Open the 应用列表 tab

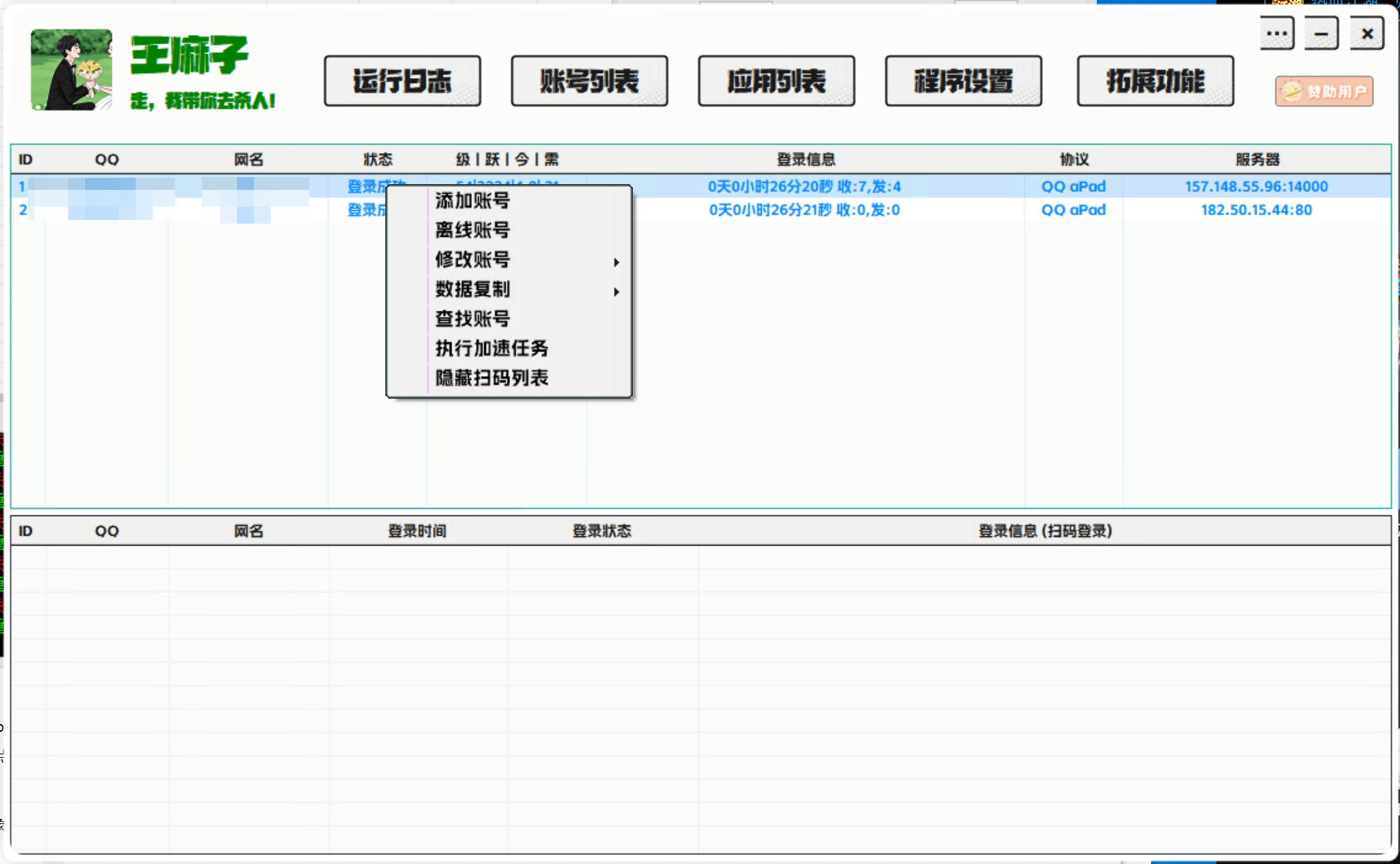coord(776,82)
